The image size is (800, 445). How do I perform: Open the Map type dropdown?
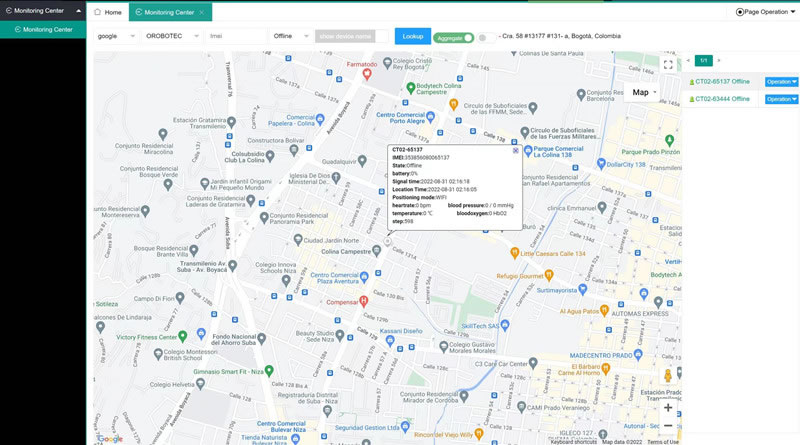point(644,92)
